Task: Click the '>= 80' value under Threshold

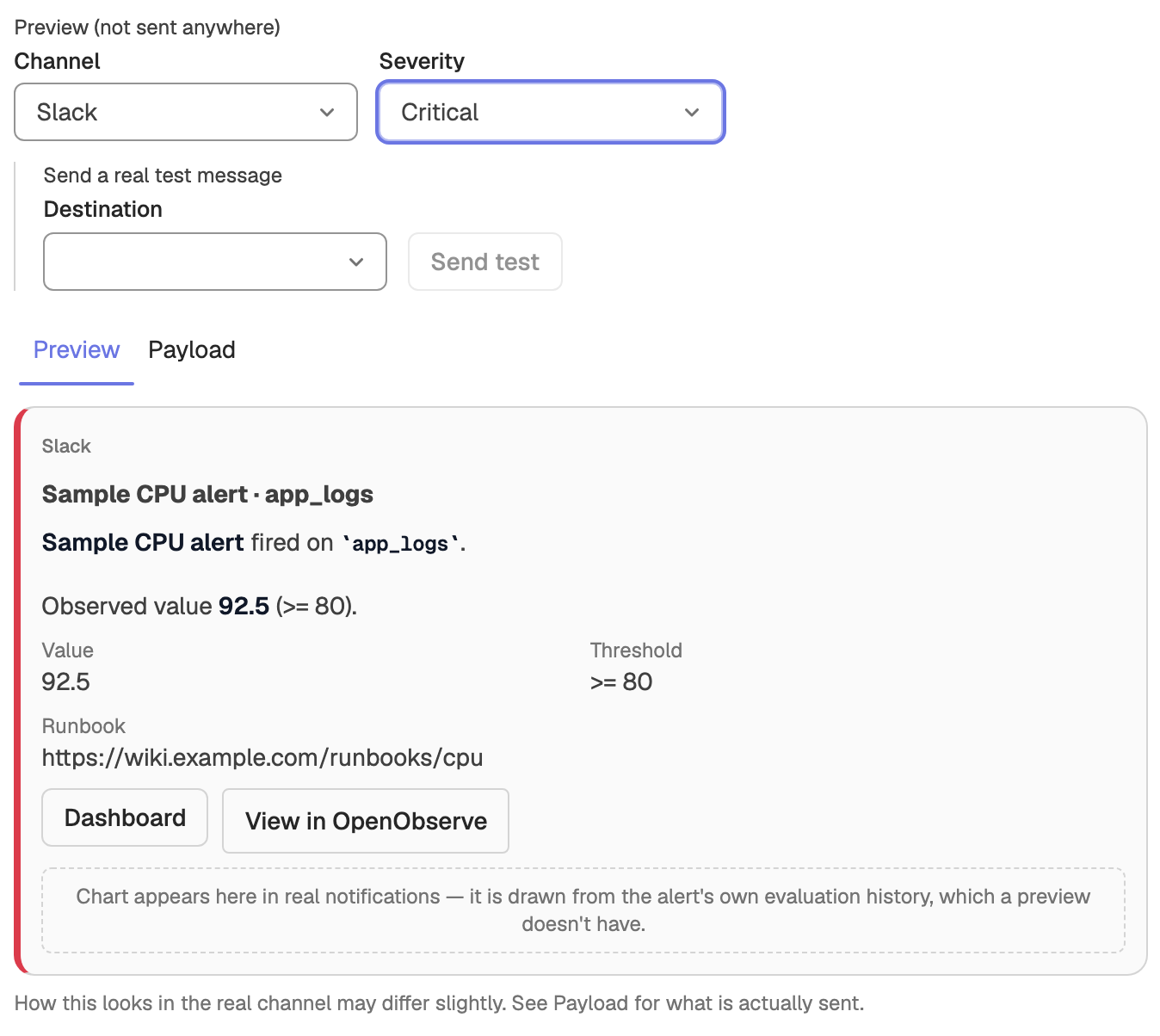Action: [x=621, y=681]
